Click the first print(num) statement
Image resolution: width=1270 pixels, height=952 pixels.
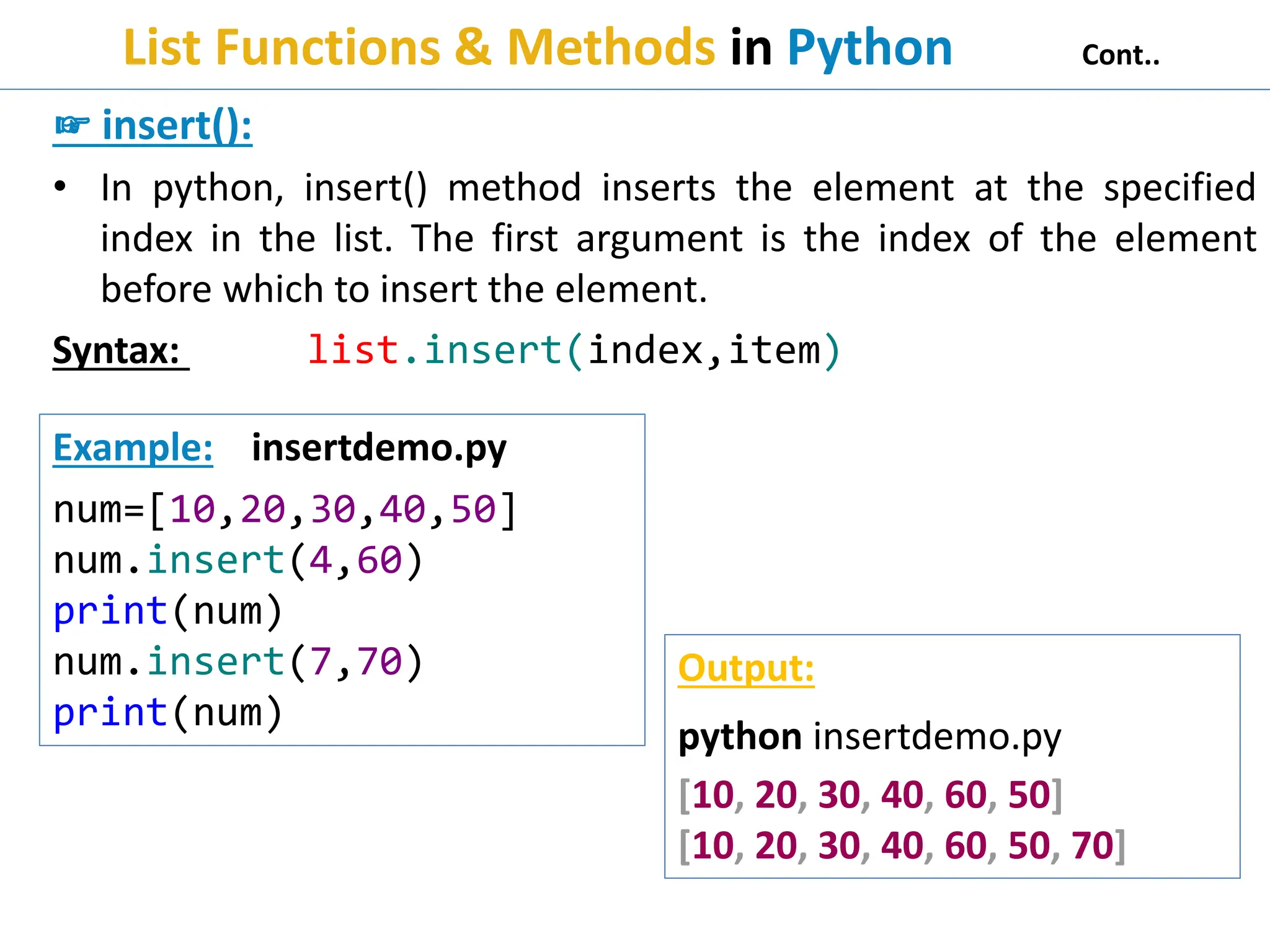168,611
